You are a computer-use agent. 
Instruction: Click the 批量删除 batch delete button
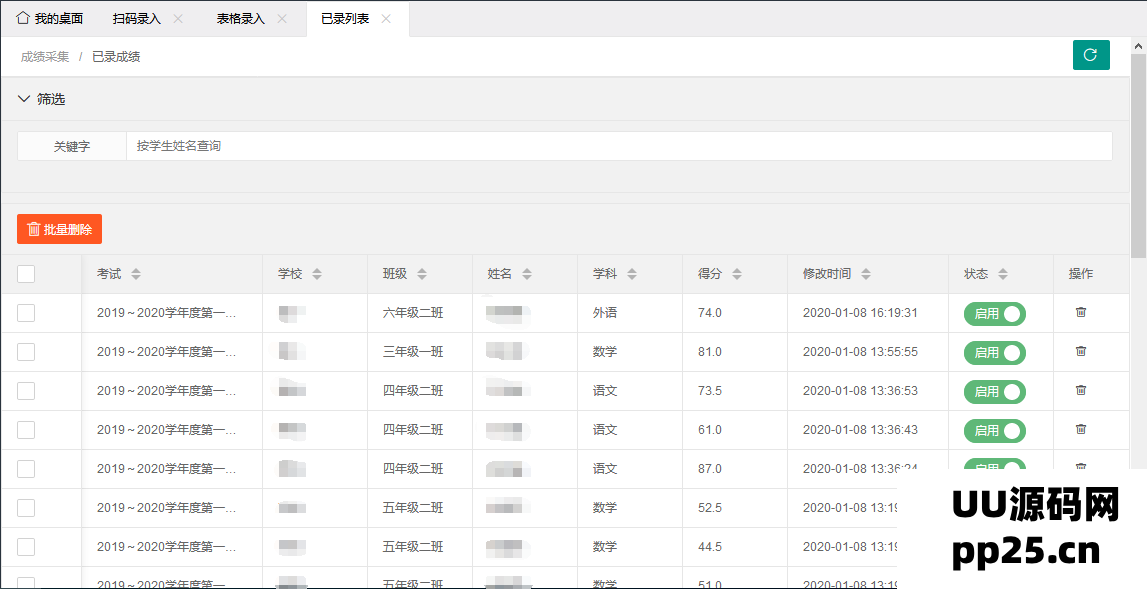coord(59,229)
